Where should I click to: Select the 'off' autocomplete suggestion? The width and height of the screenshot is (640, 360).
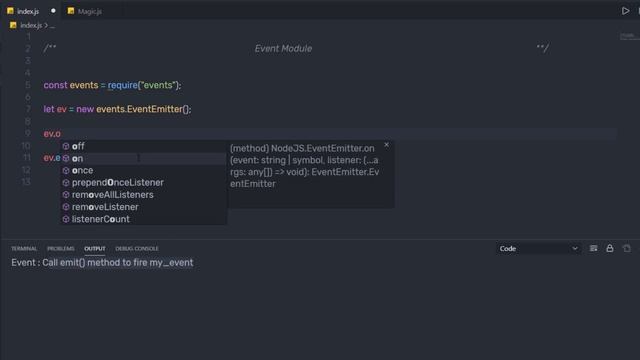point(143,146)
